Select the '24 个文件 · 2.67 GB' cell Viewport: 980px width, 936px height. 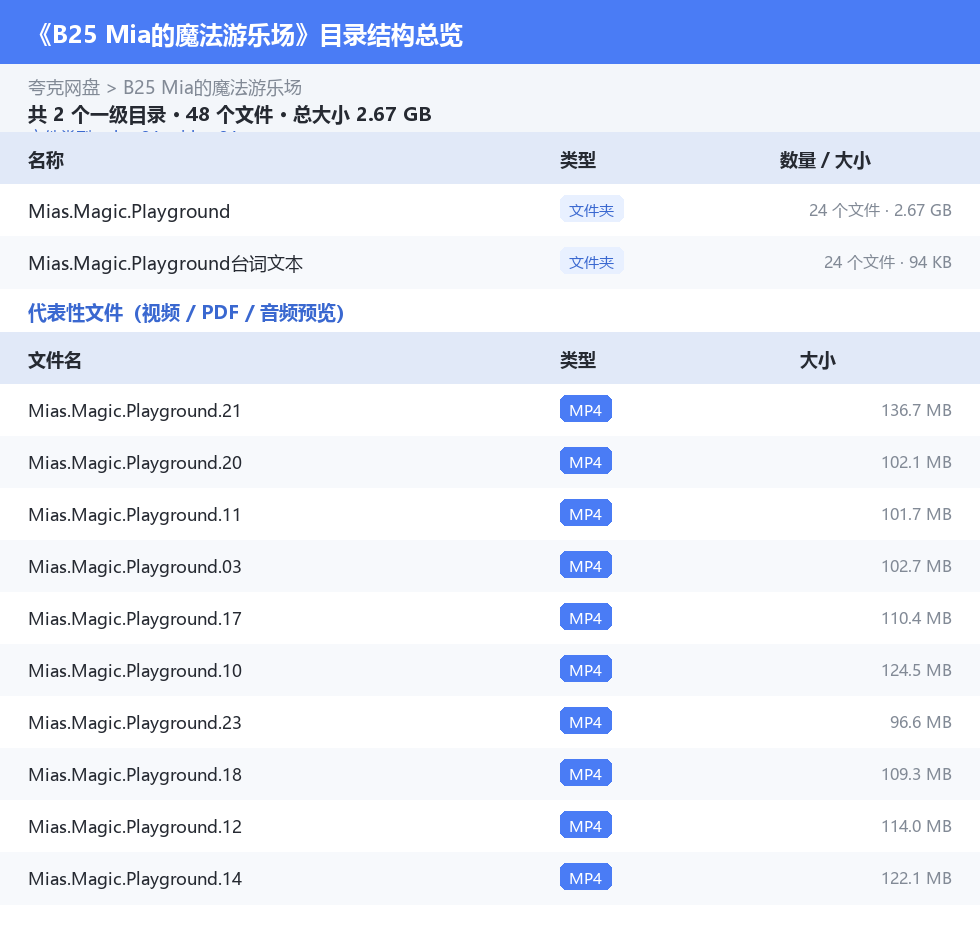point(880,210)
